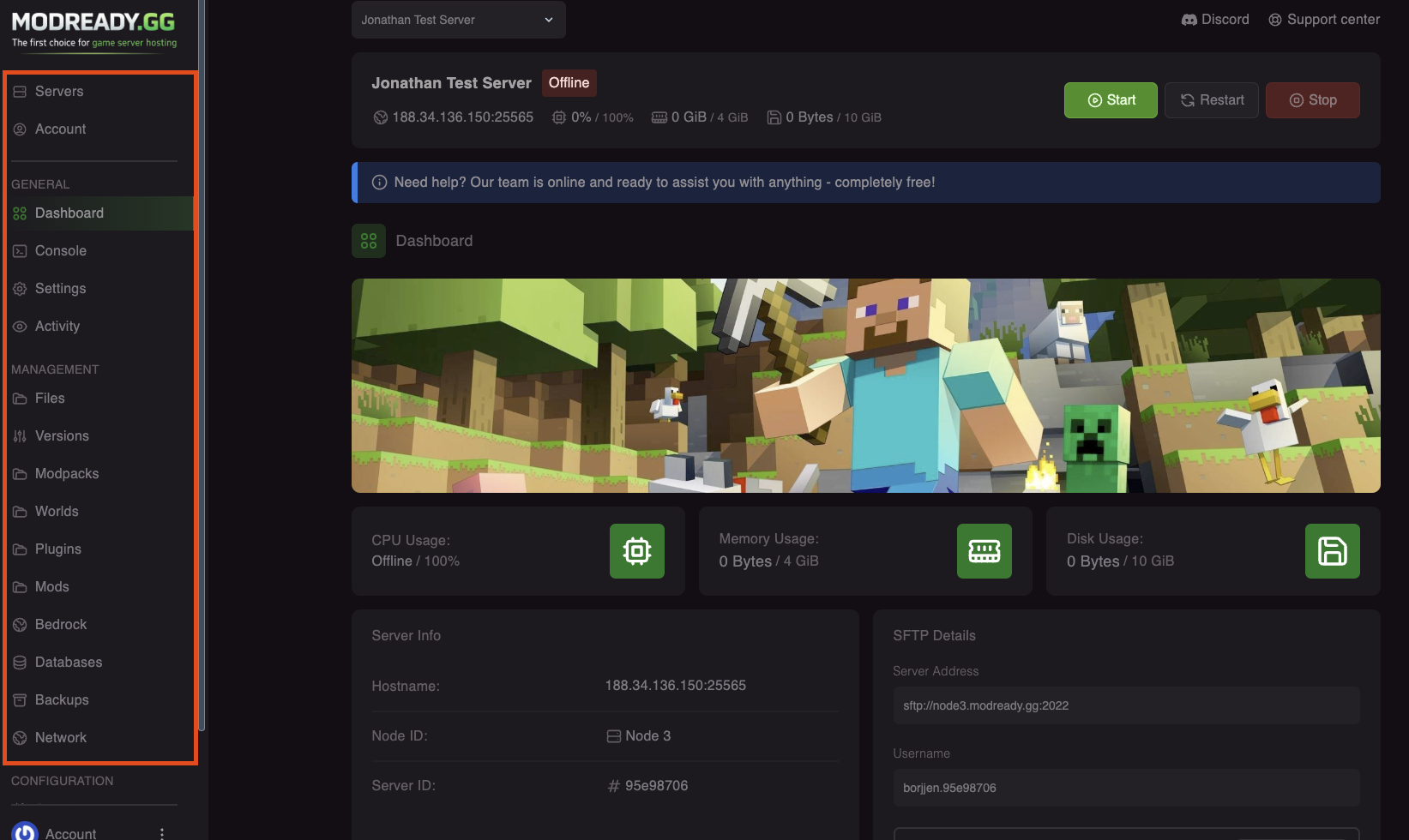
Task: Expand the Jonathan Test Server selector
Action: [458, 20]
